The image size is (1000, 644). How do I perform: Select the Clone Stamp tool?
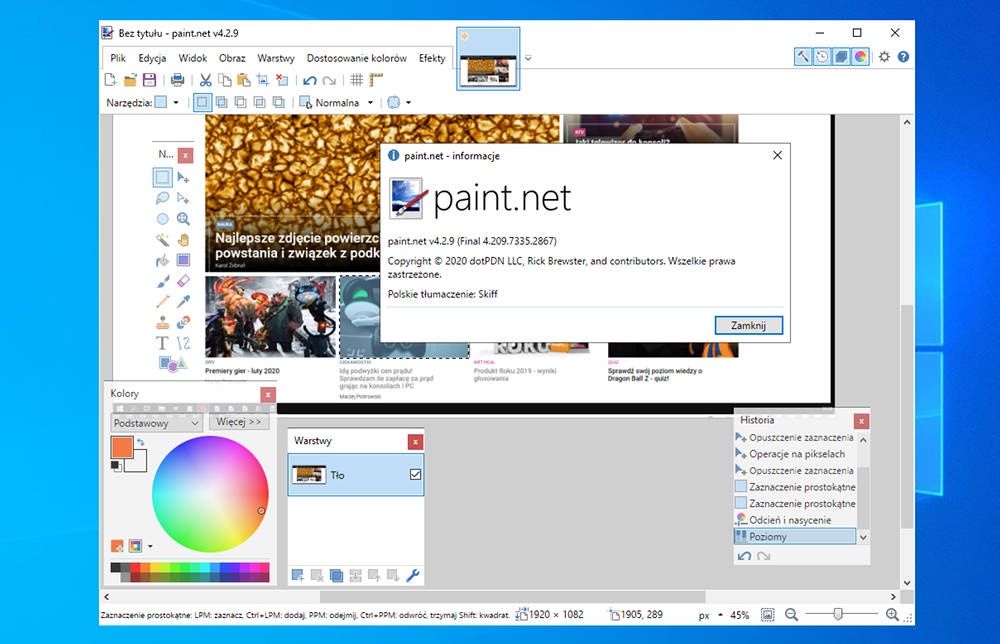(x=163, y=323)
